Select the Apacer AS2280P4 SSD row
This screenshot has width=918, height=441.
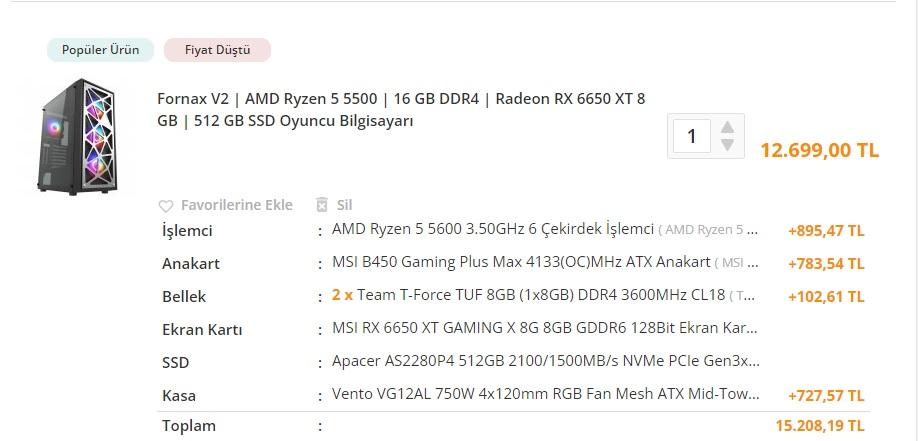click(x=545, y=362)
